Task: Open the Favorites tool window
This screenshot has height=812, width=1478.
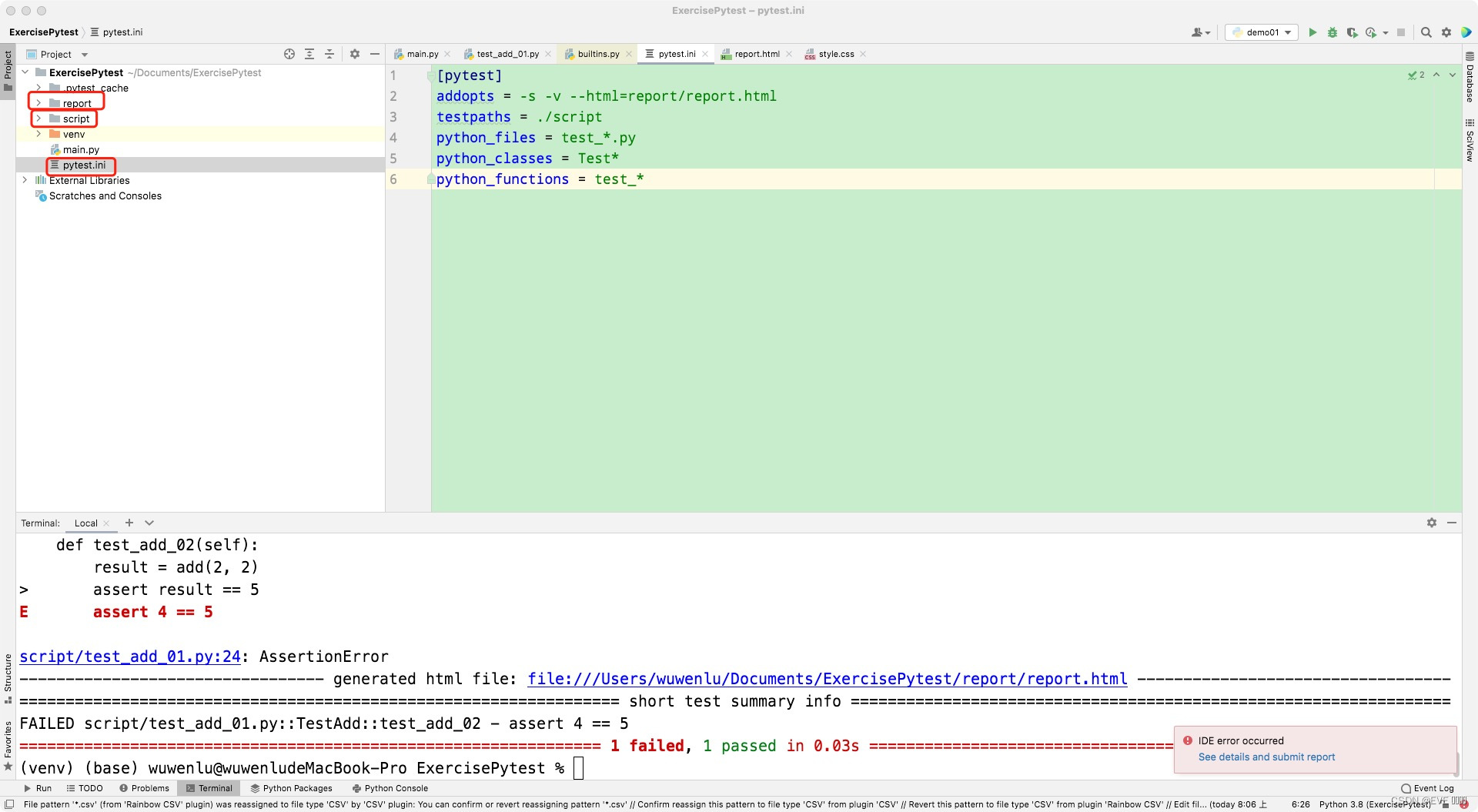Action: pos(8,745)
